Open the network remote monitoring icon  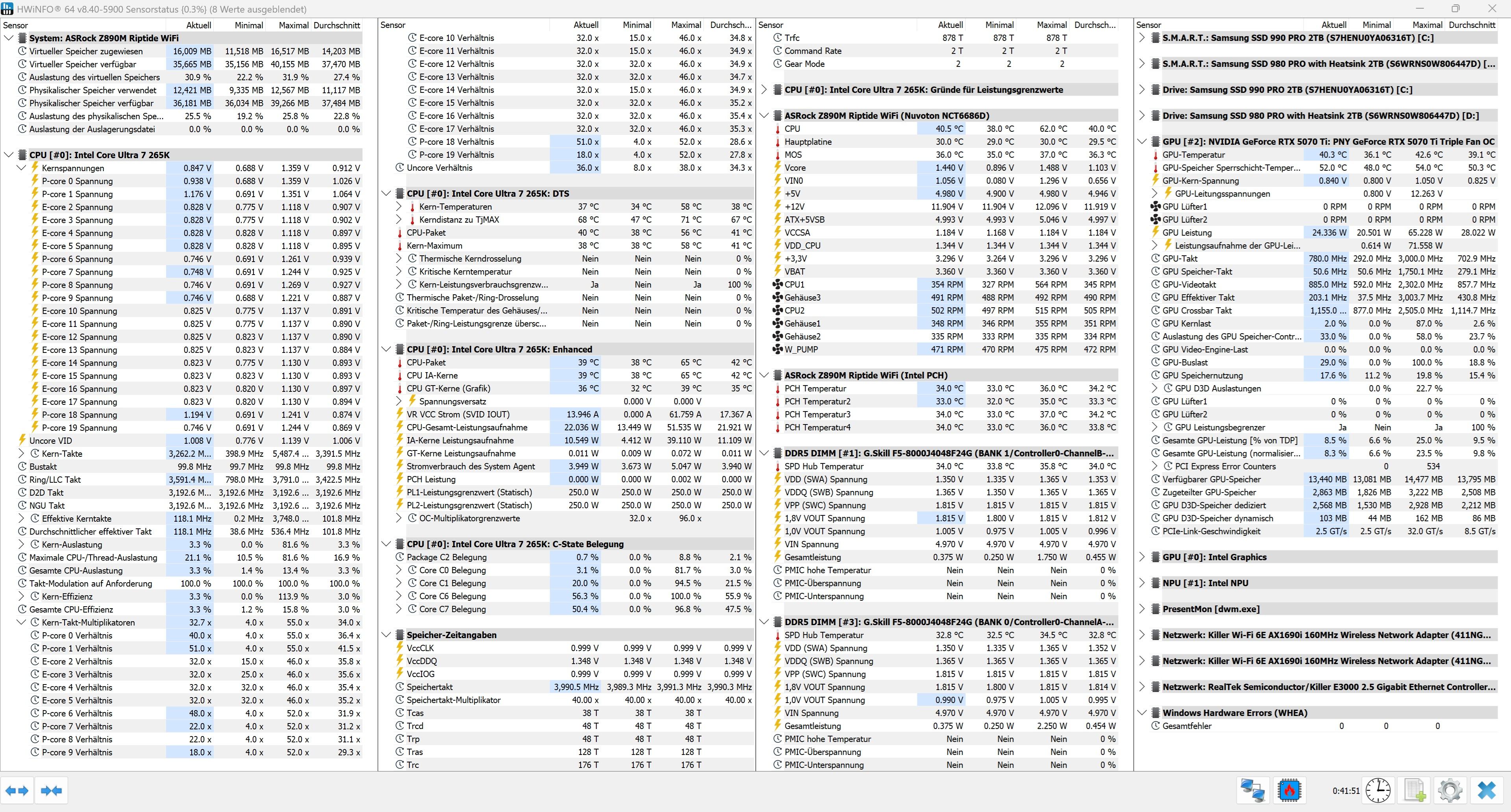(x=1253, y=790)
